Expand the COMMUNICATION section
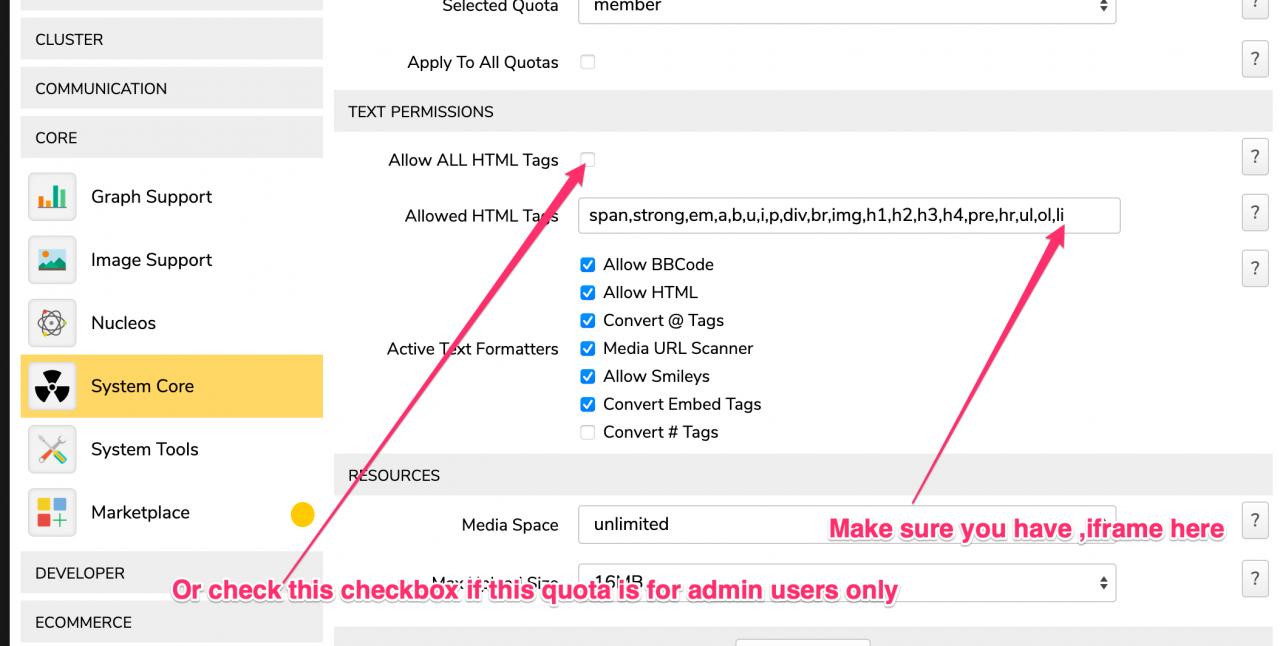 pyautogui.click(x=172, y=88)
